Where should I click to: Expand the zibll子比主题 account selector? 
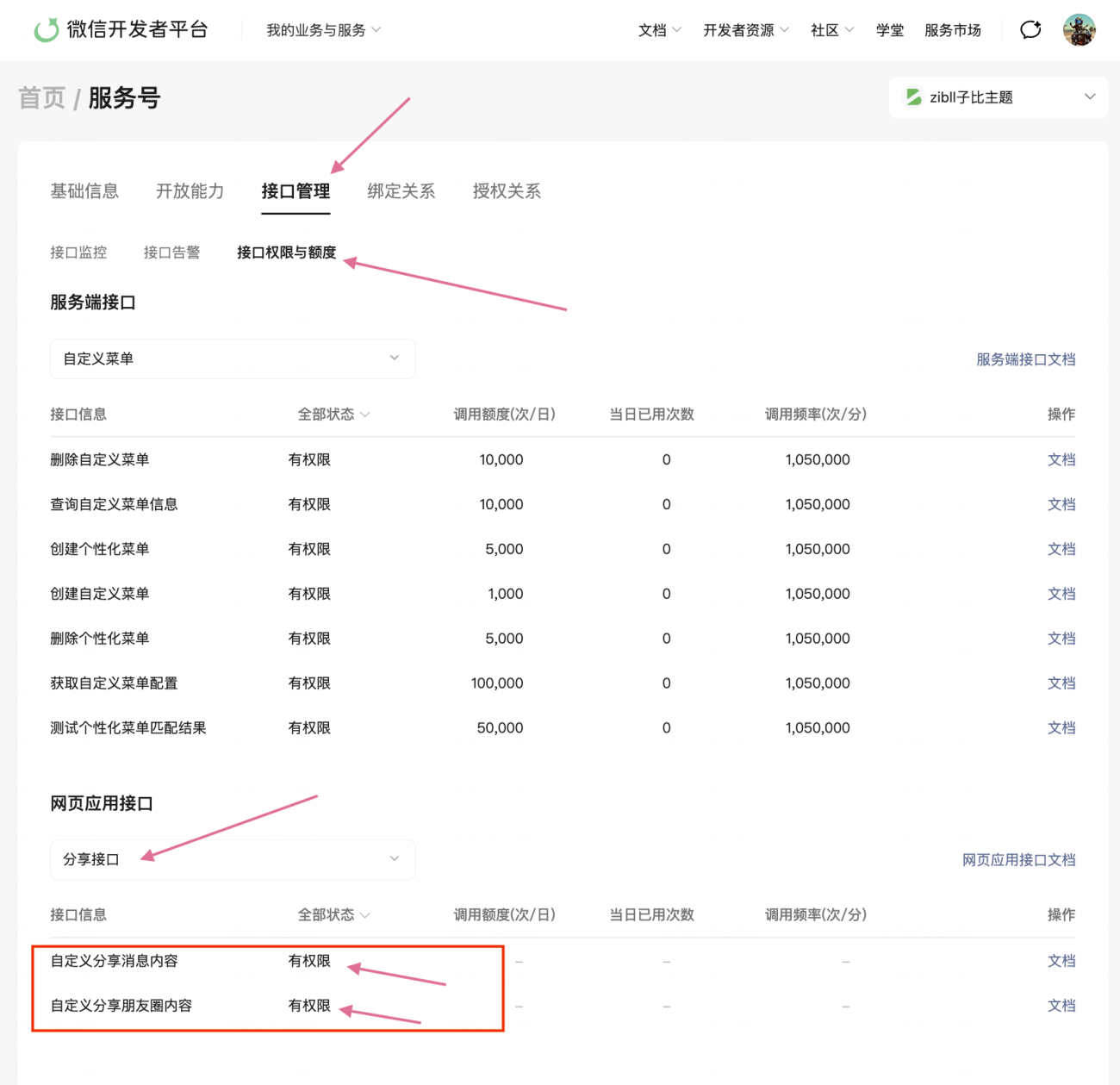998,97
